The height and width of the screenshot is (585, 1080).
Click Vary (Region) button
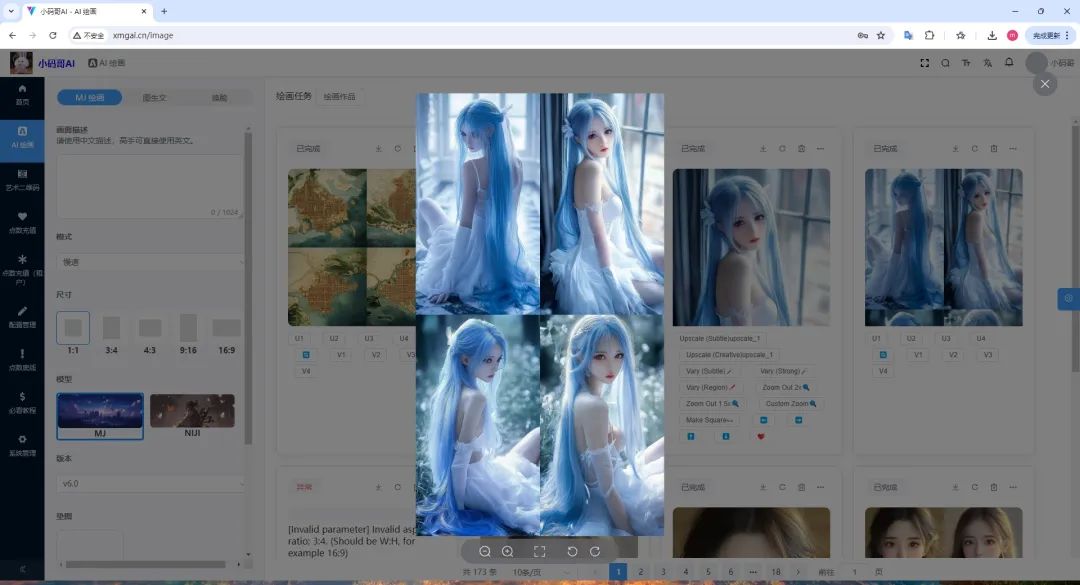click(711, 387)
